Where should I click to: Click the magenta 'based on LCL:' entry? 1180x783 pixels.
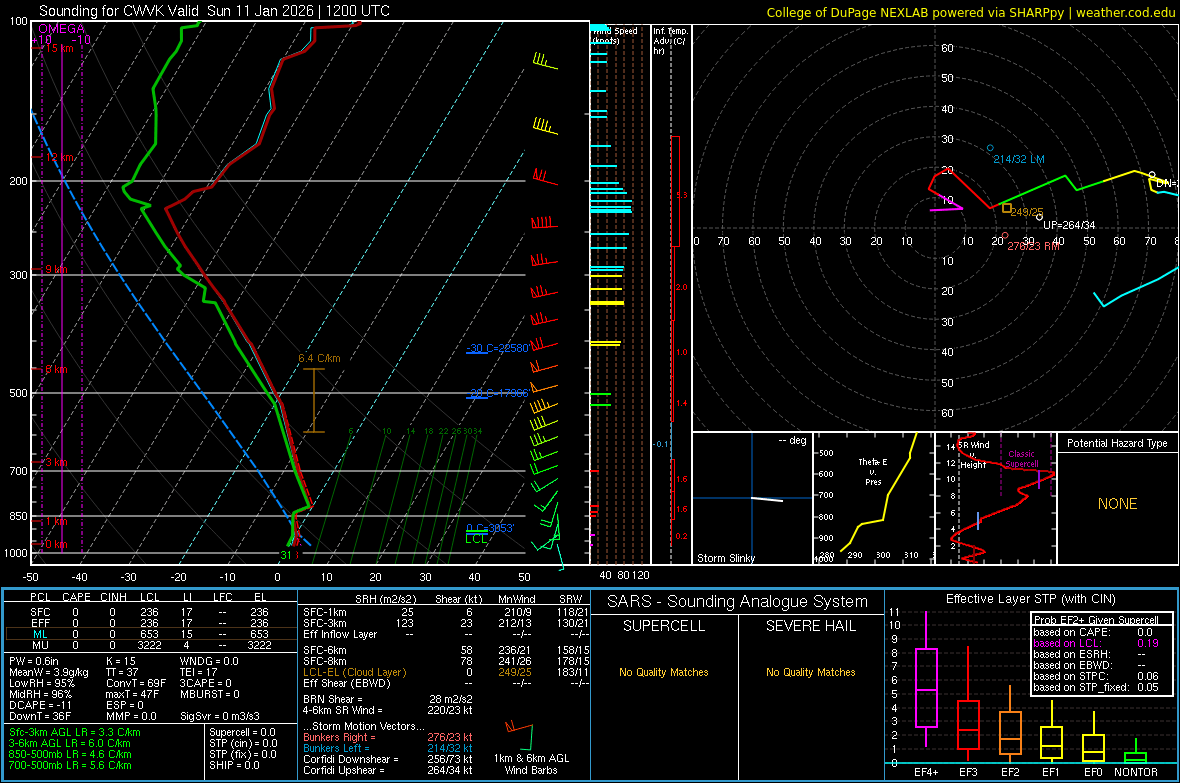pyautogui.click(x=1069, y=643)
